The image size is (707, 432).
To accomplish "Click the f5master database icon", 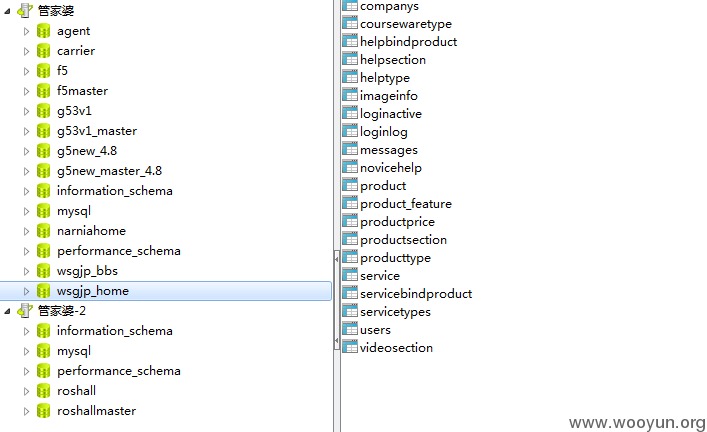I will [x=43, y=91].
